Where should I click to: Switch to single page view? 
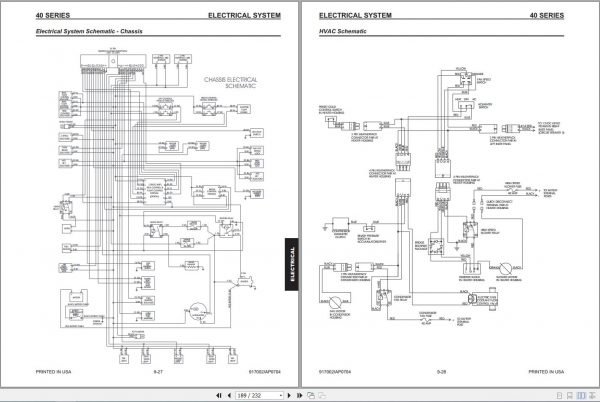pos(559,395)
